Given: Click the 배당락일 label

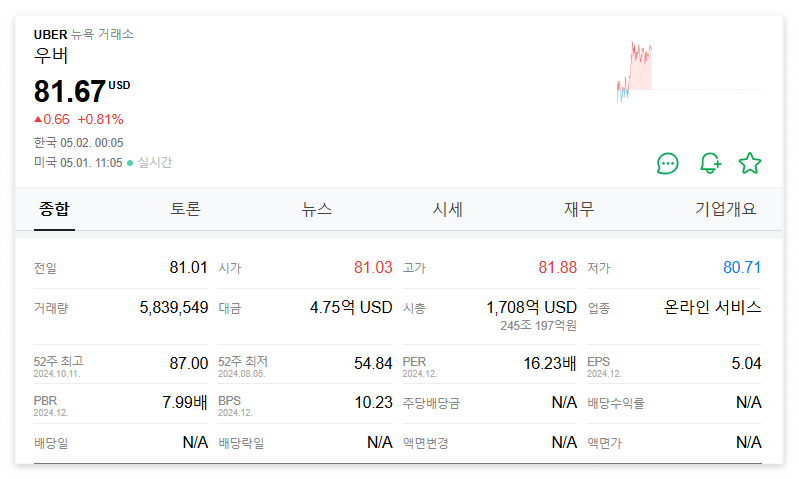Looking at the screenshot, I should coord(241,443).
